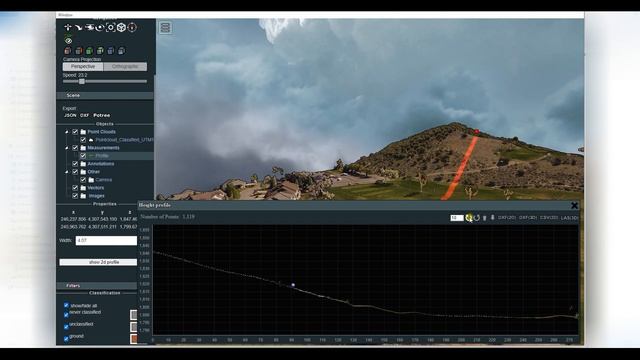Uncheck the Pointcloud_Classified_UTM checkbox
Screen dimensions: 640x360
[x=83, y=140]
